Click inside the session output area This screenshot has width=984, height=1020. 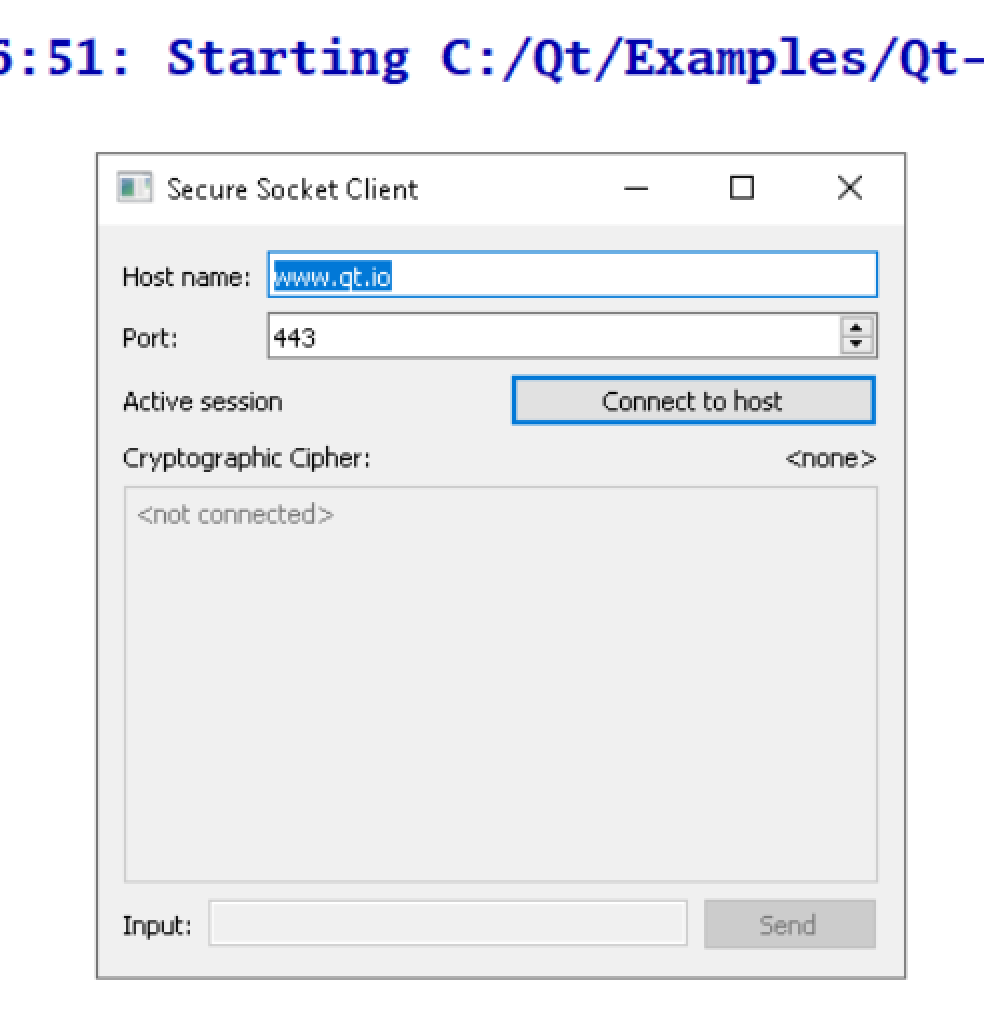click(x=500, y=690)
